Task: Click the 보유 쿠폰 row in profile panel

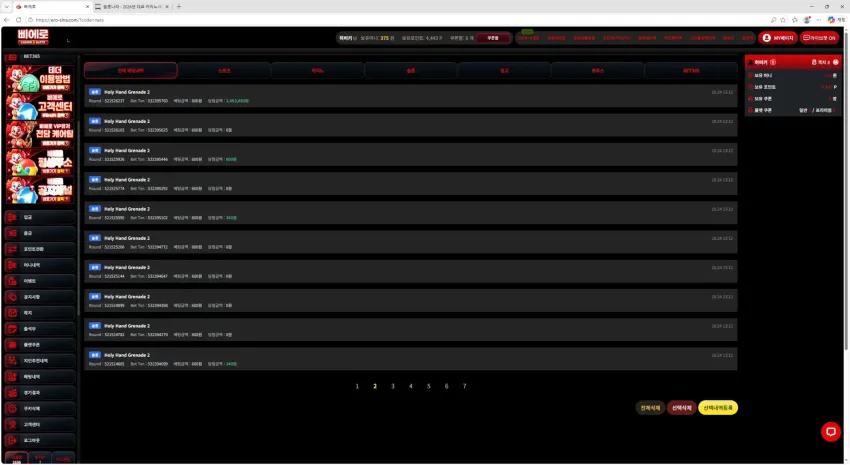Action: 793,99
